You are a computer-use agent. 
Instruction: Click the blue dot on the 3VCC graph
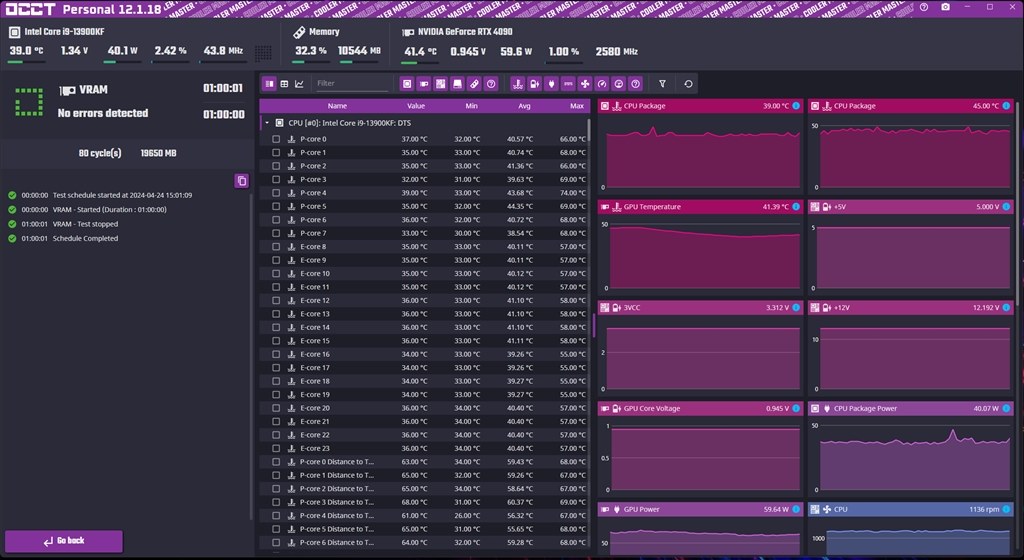(796, 307)
